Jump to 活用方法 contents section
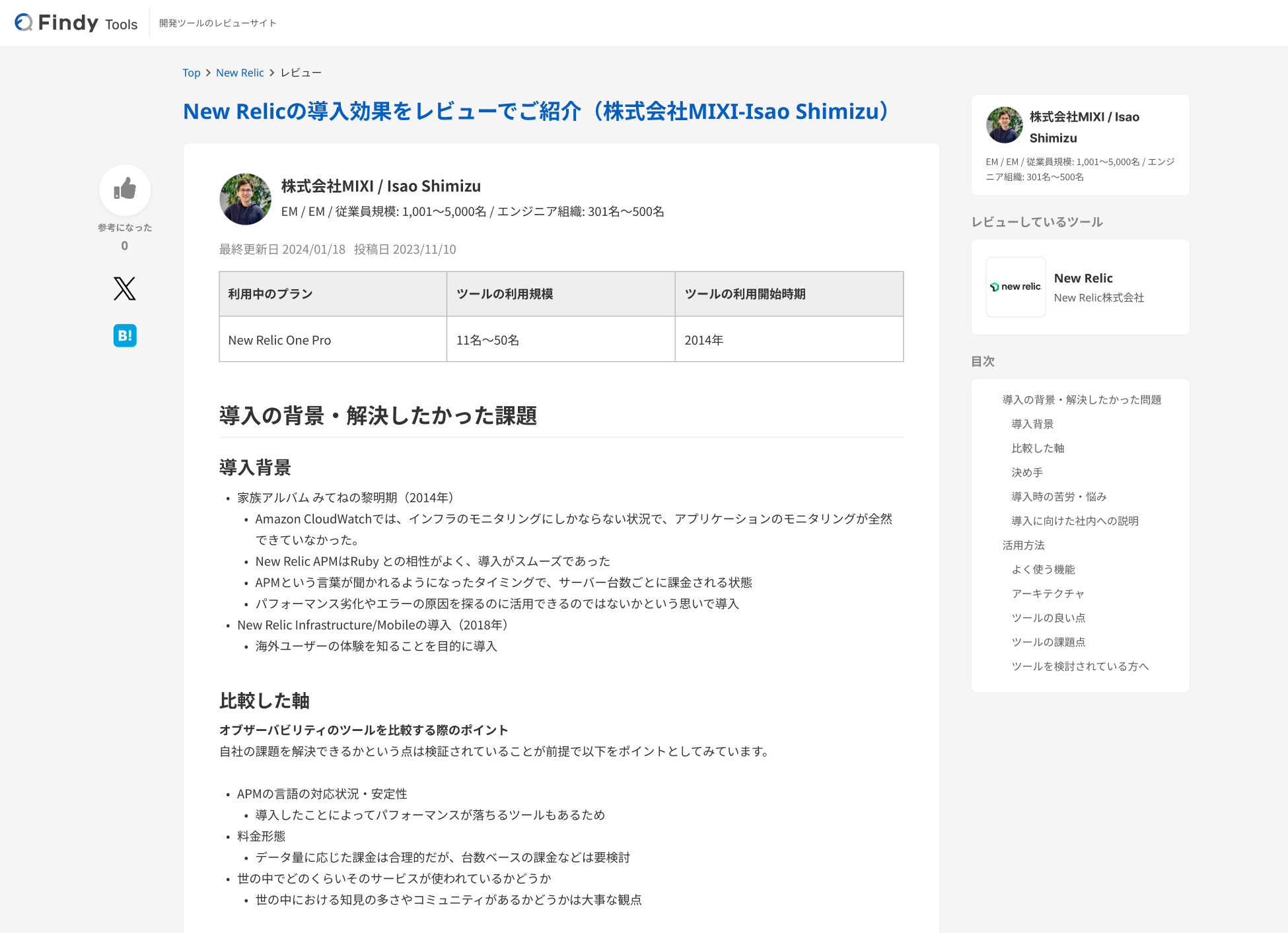This screenshot has width=1288, height=933. coord(1023,545)
